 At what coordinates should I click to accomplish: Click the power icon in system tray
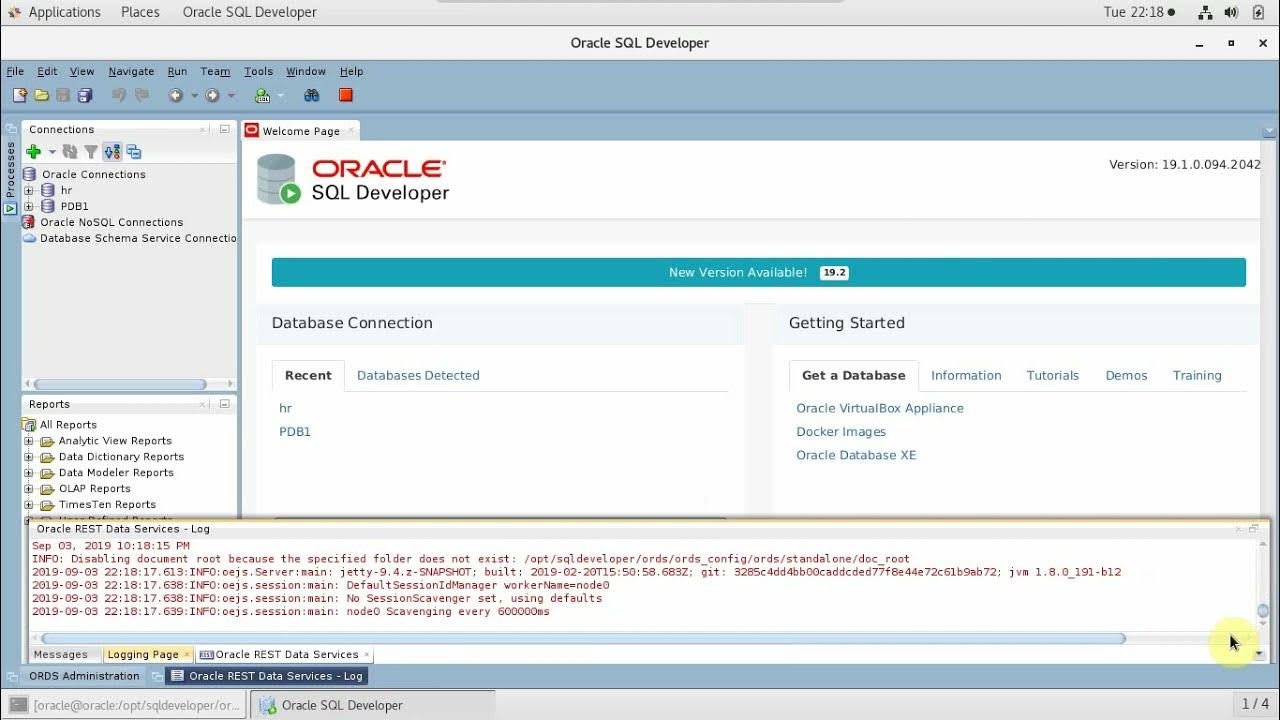(x=1257, y=12)
